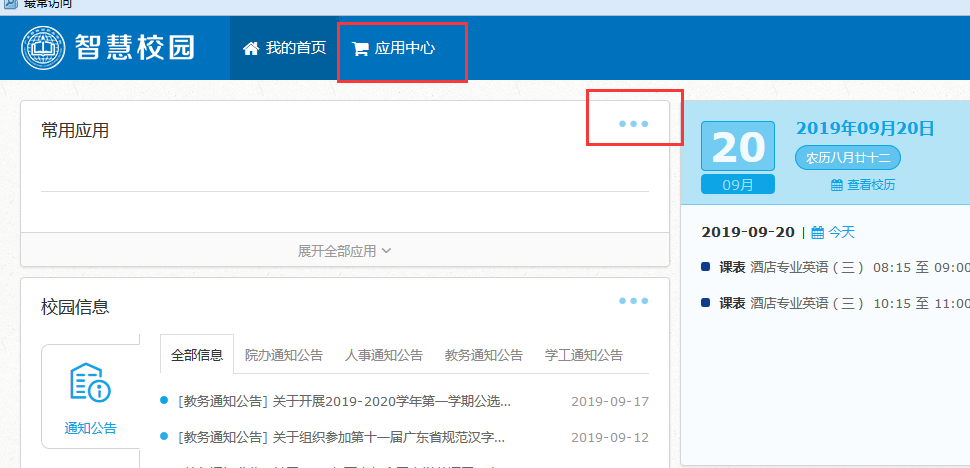Viewport: 970px width, 468px height.
Task: Click the 2019年09月20日 date heading
Action: tap(865, 129)
